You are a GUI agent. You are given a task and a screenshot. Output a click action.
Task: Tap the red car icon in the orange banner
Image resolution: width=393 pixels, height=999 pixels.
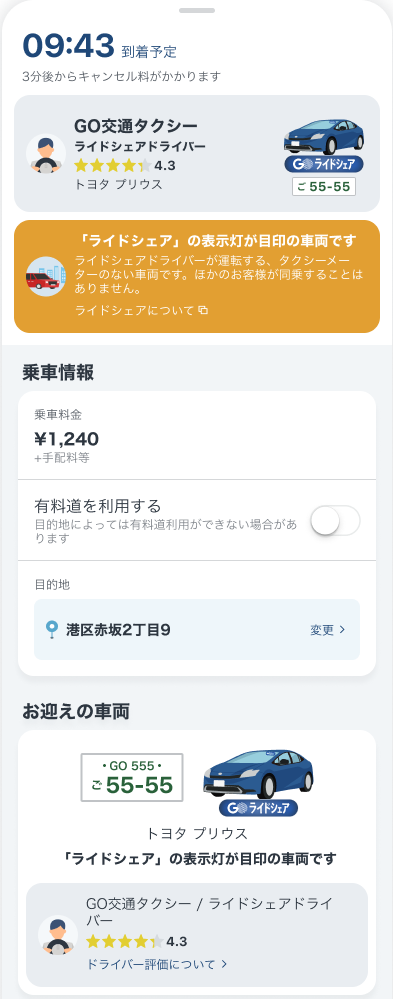[x=46, y=276]
